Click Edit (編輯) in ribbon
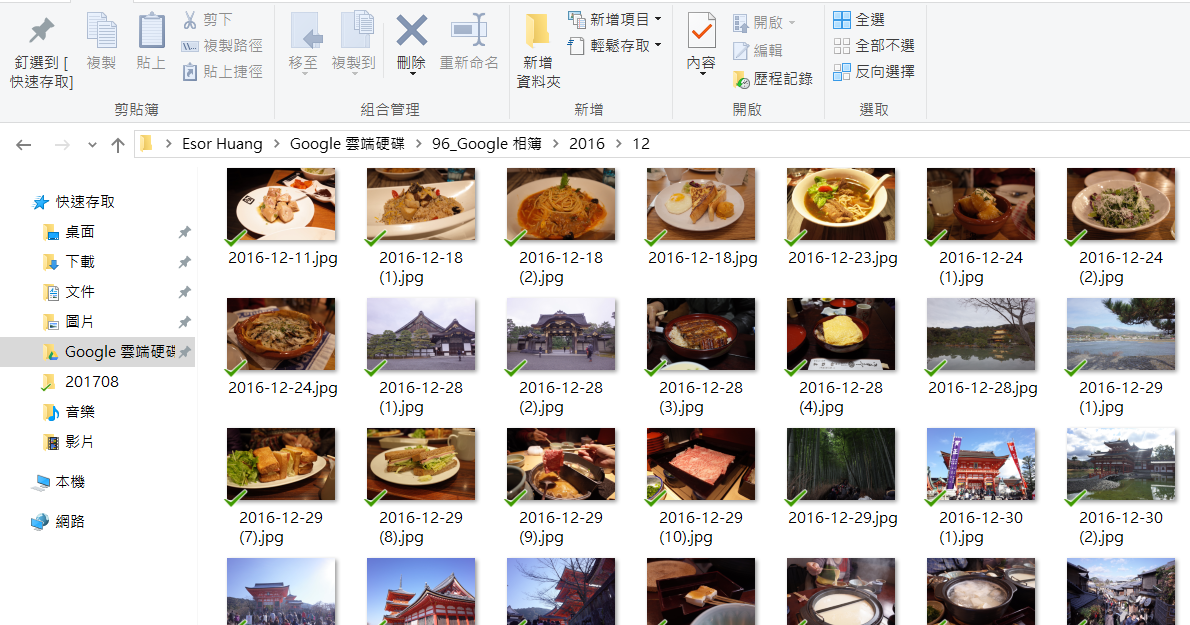Image resolution: width=1190 pixels, height=625 pixels. tap(757, 50)
